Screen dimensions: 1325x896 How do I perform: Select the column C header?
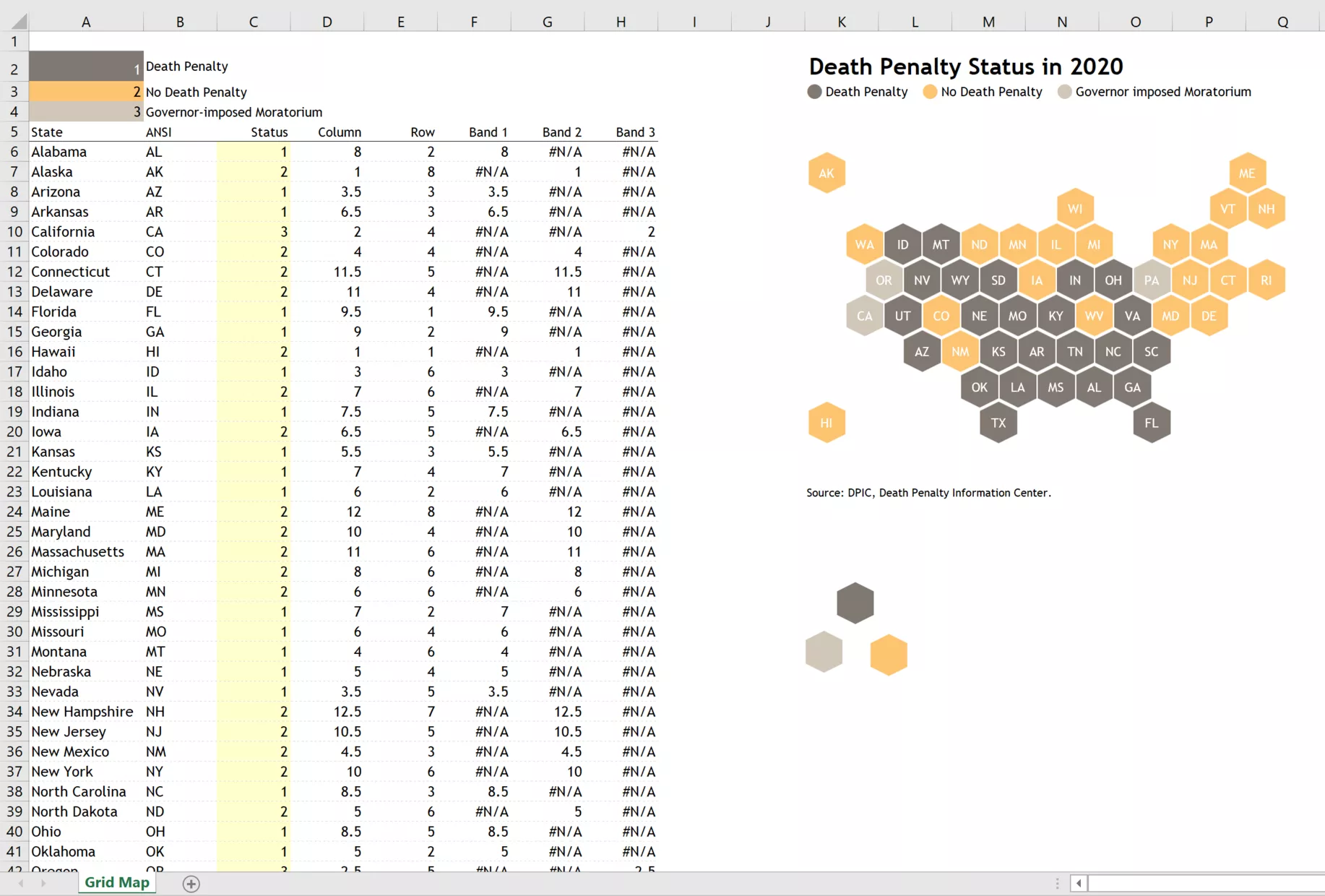point(252,22)
